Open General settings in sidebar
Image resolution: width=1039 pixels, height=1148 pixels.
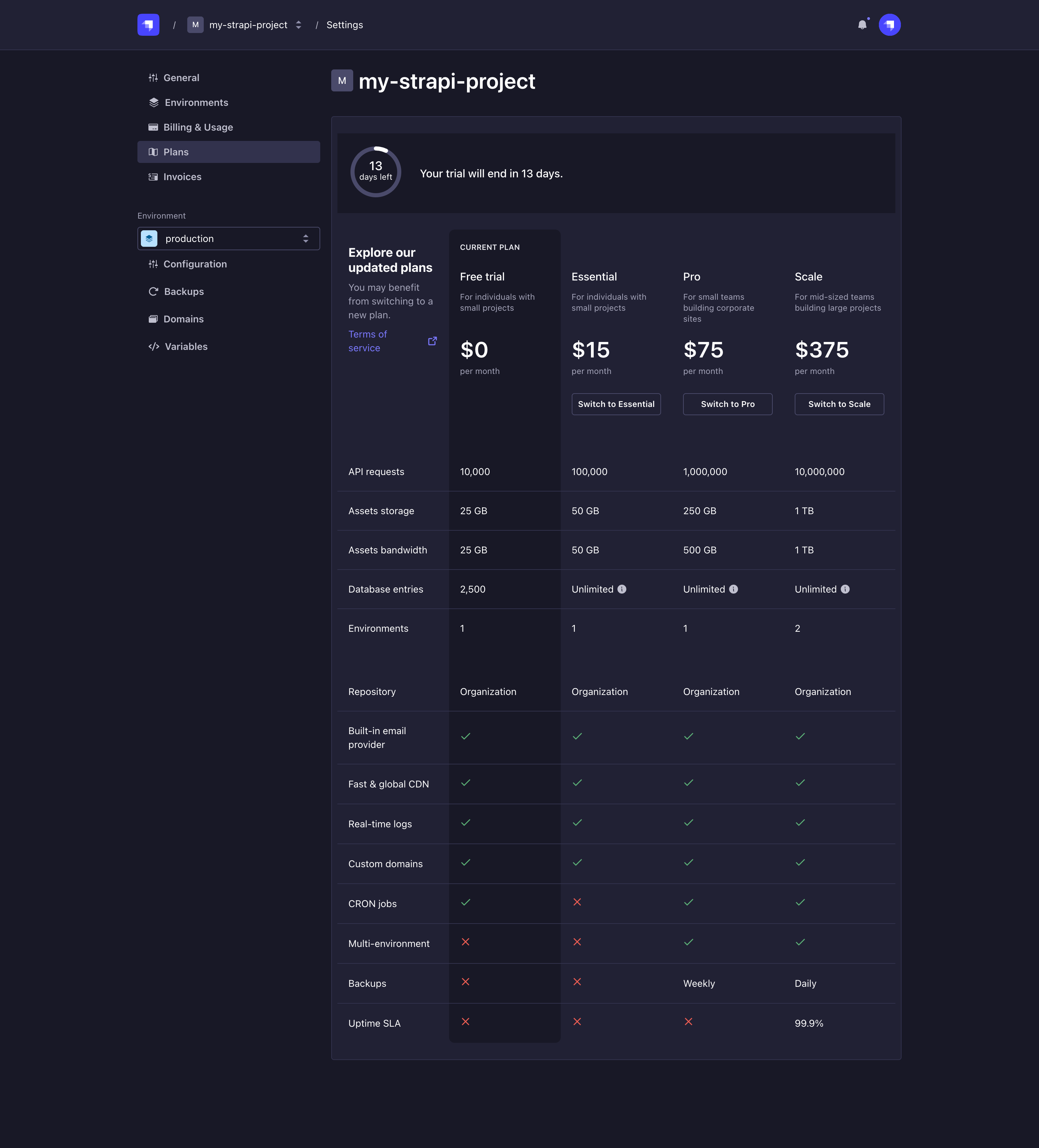click(181, 78)
